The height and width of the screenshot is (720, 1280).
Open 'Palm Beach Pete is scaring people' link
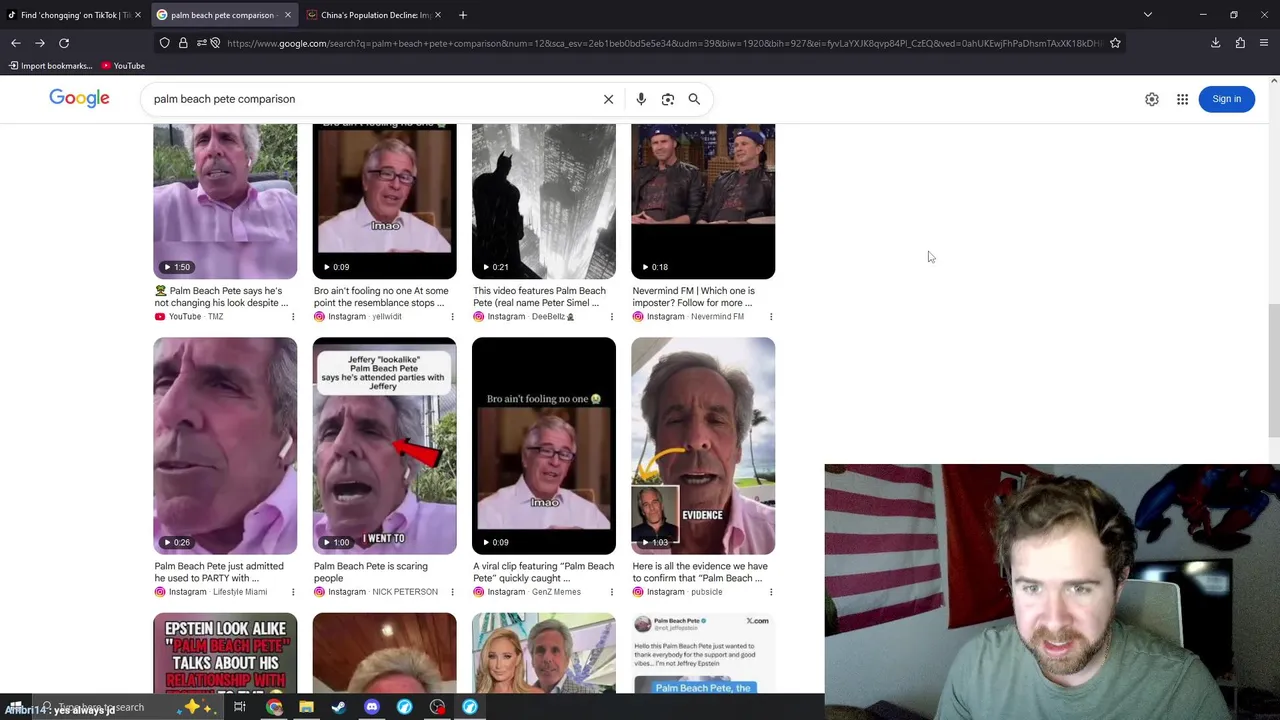(x=371, y=572)
